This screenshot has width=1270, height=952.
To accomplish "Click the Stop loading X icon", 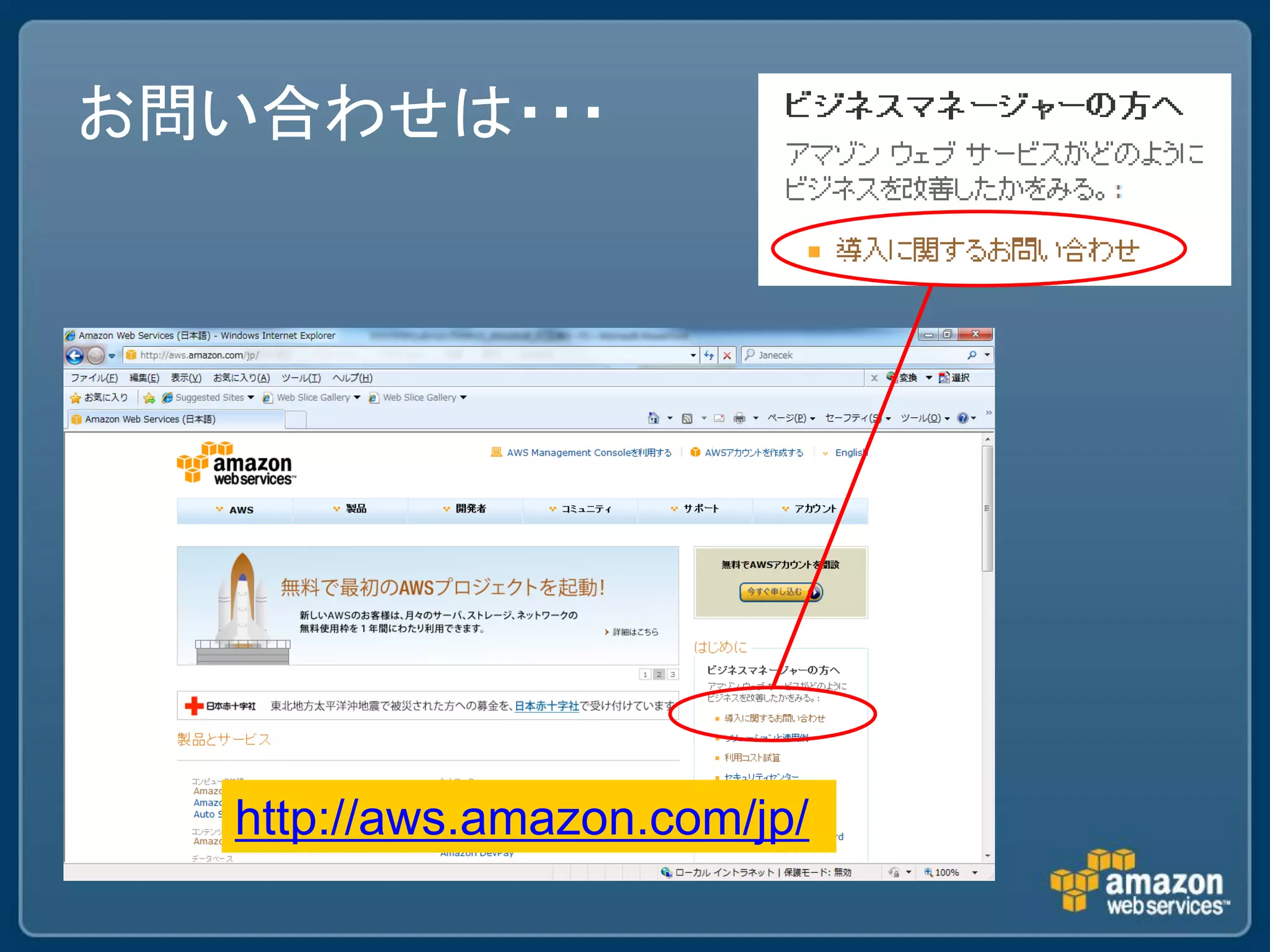I will [727, 355].
